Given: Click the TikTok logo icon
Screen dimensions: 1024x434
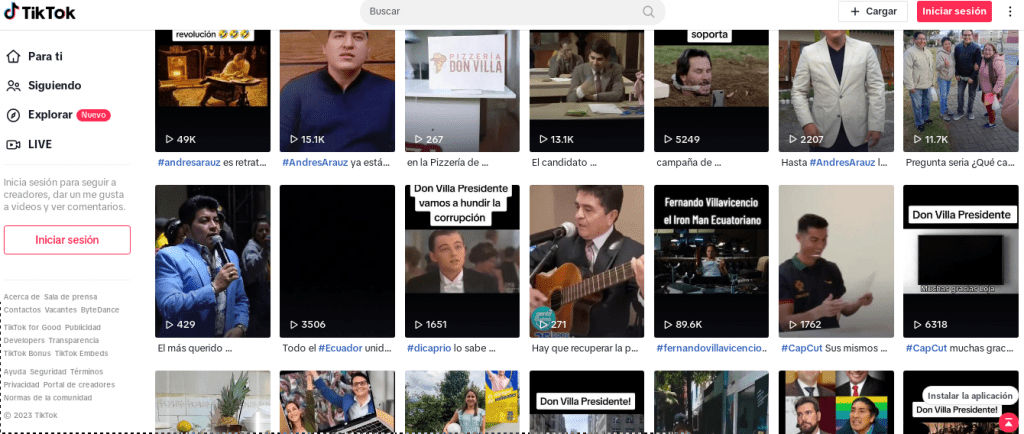Looking at the screenshot, I should (x=12, y=12).
